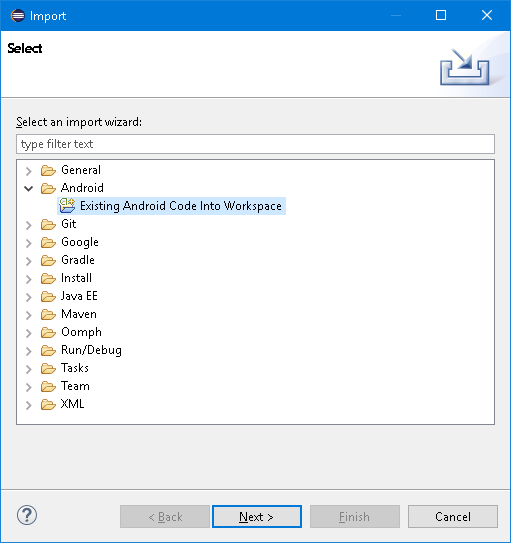The image size is (511, 543).
Task: Click the XML folder icon
Action: pos(48,404)
